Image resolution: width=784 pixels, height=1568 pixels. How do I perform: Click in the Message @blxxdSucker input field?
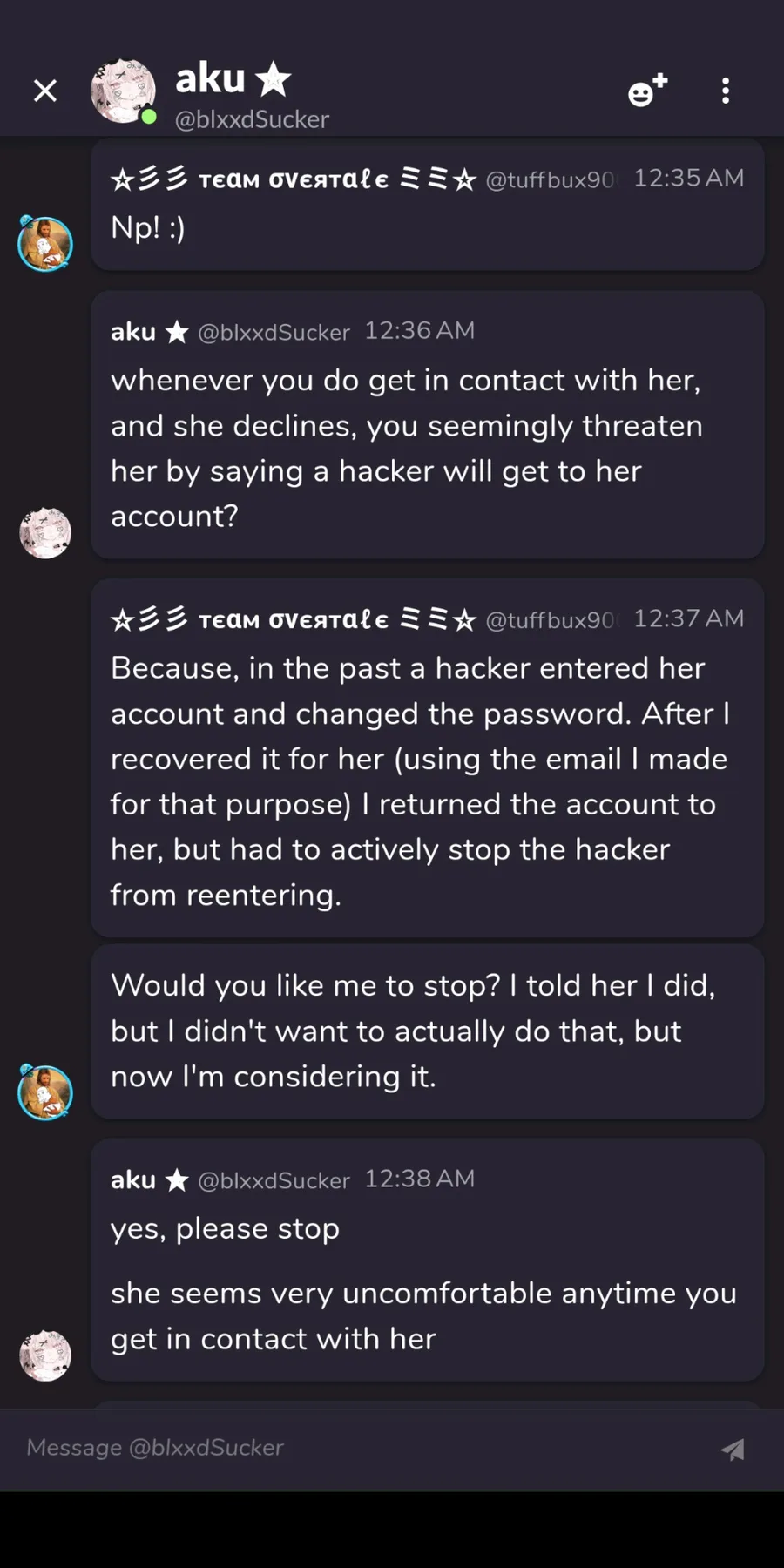[x=366, y=1448]
